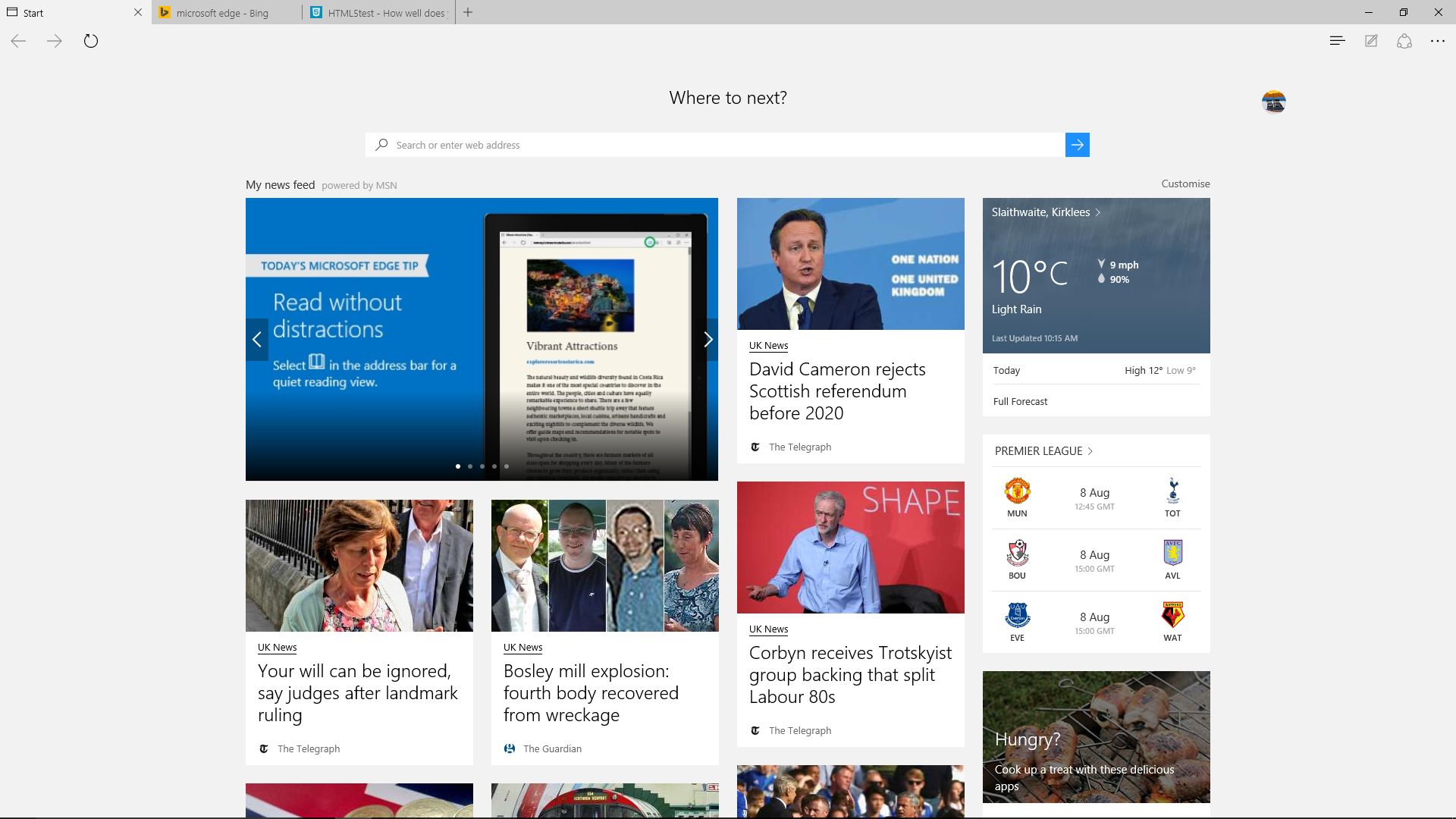Expand the Premier League fixtures list
Screen dimensions: 1456x819
coord(1043,450)
